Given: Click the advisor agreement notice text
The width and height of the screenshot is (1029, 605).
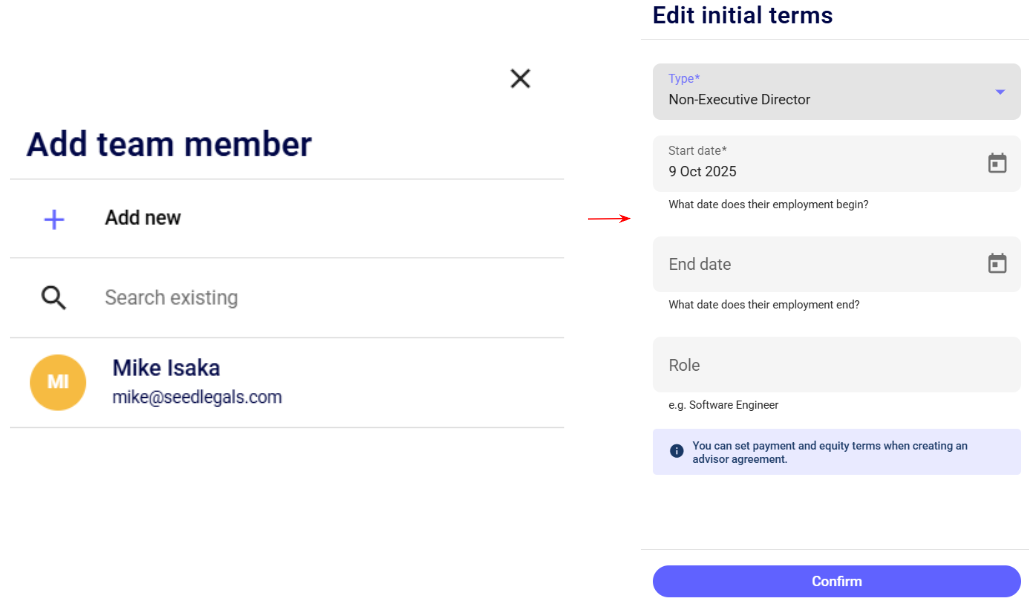Looking at the screenshot, I should (x=830, y=452).
